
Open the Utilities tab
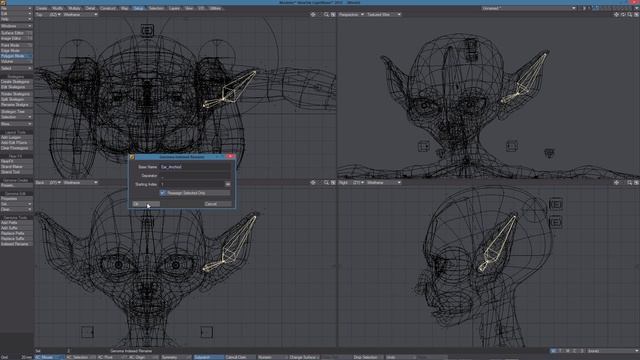point(215,8)
